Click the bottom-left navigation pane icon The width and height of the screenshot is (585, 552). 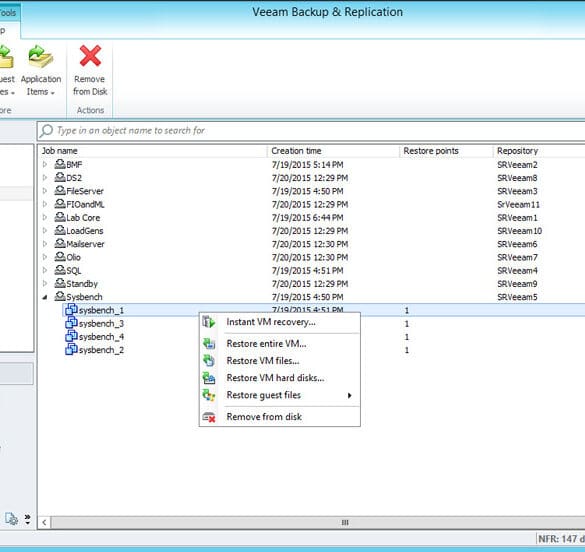(x=11, y=519)
